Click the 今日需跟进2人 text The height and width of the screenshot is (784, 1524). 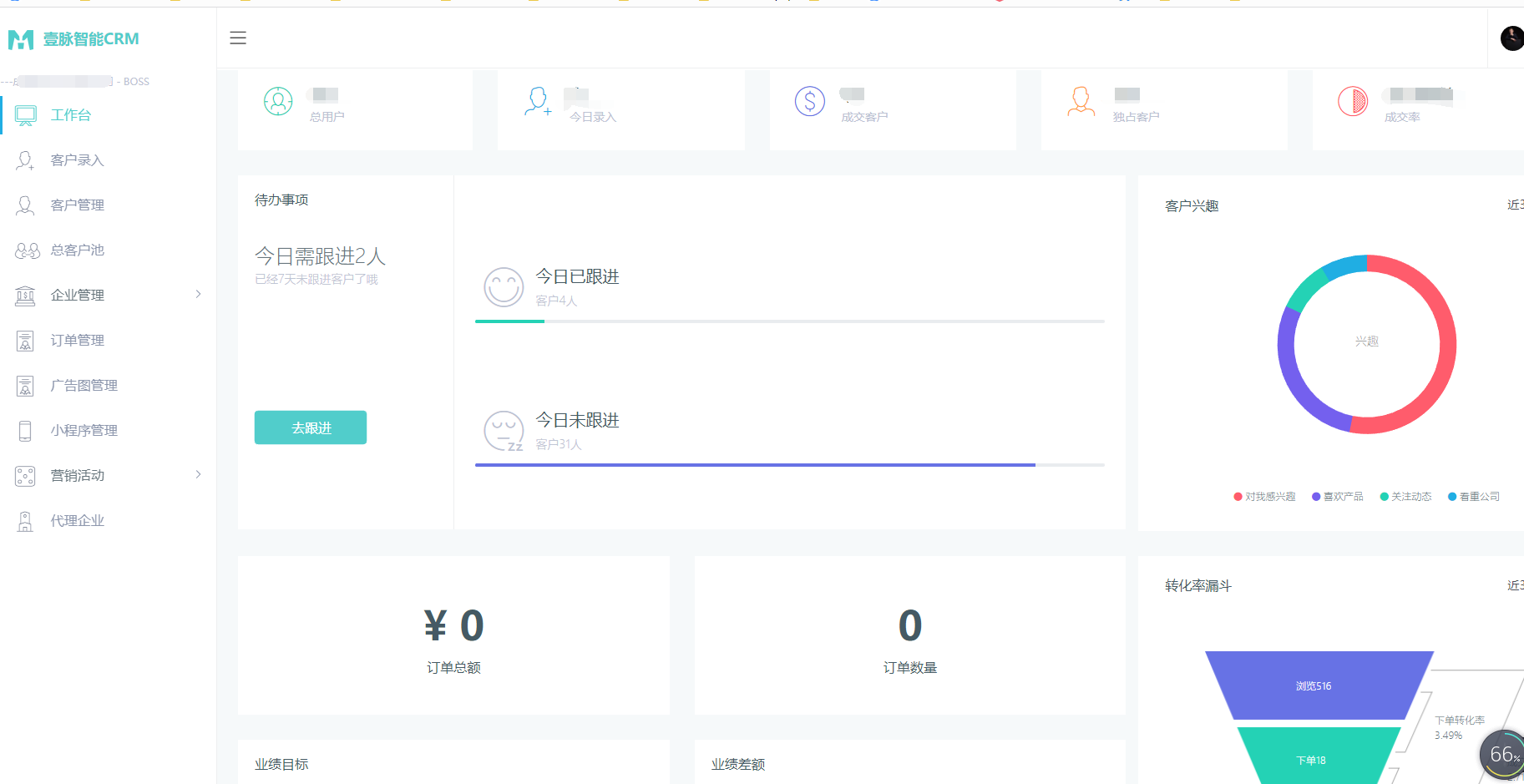point(320,255)
